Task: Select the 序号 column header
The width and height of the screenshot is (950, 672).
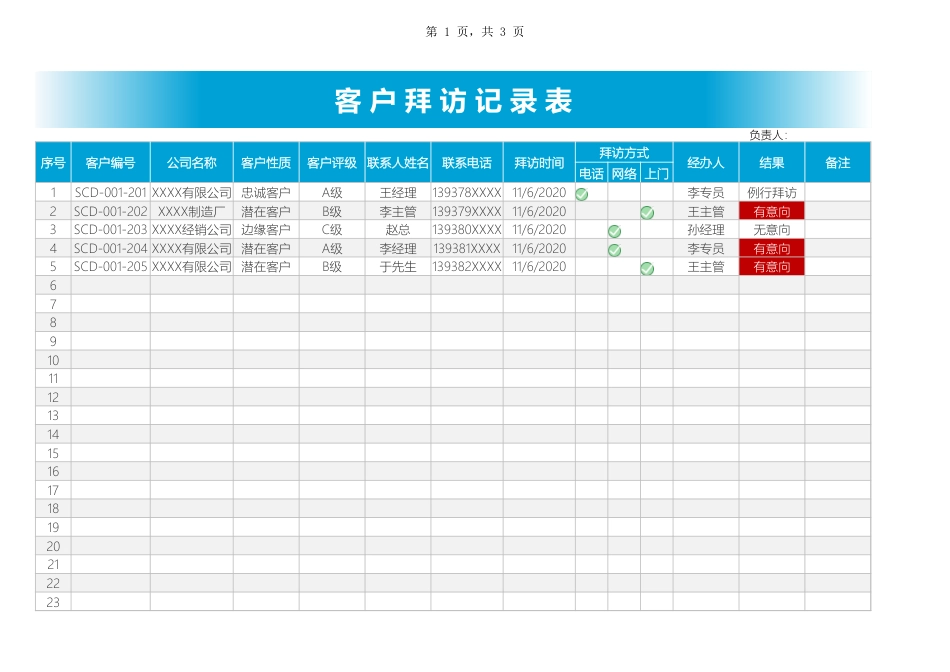Action: tap(51, 161)
